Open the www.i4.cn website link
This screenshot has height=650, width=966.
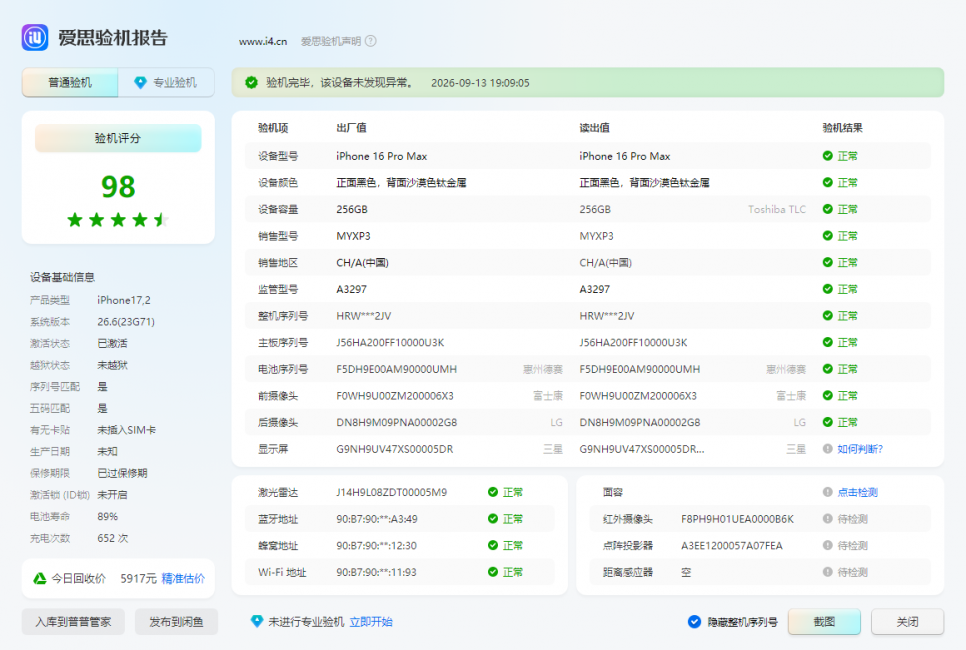pos(263,41)
